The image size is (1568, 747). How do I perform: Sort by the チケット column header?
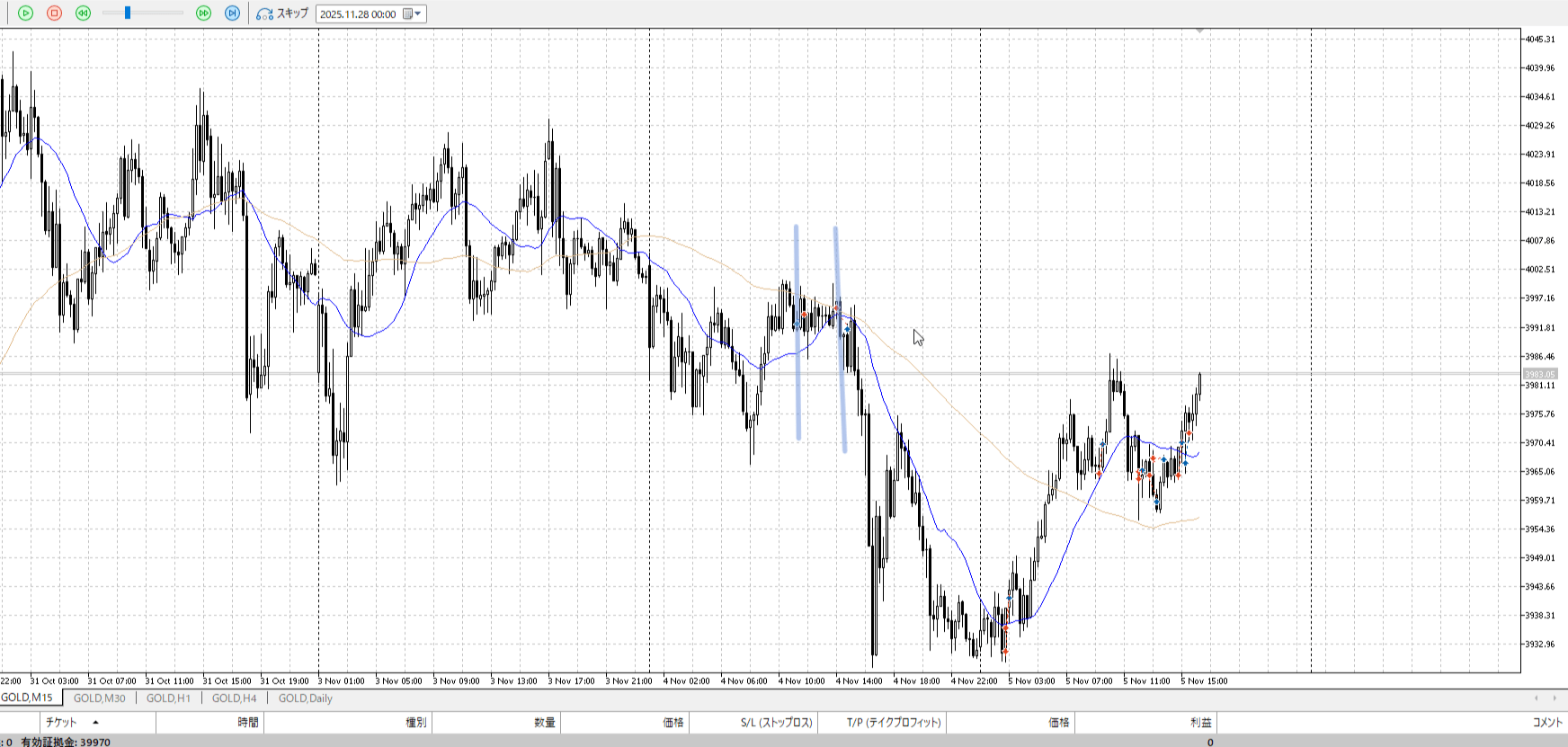[61, 722]
